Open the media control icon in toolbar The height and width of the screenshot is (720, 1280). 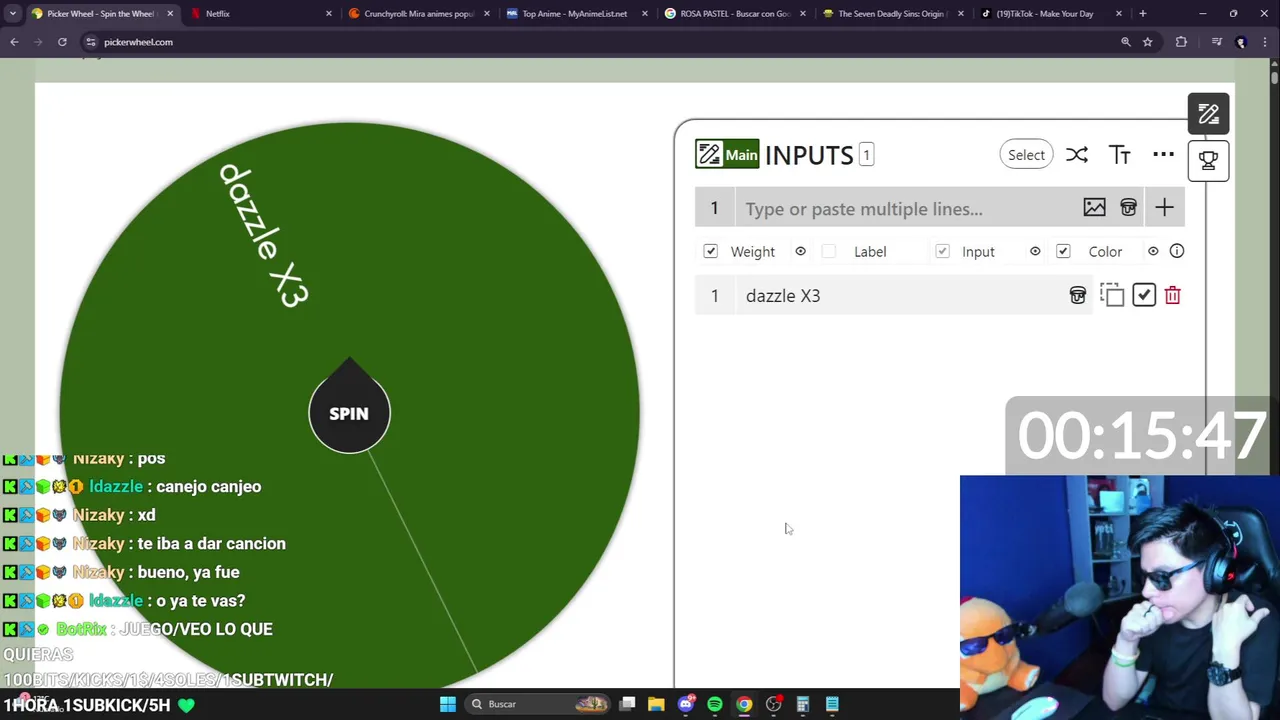click(x=1216, y=42)
